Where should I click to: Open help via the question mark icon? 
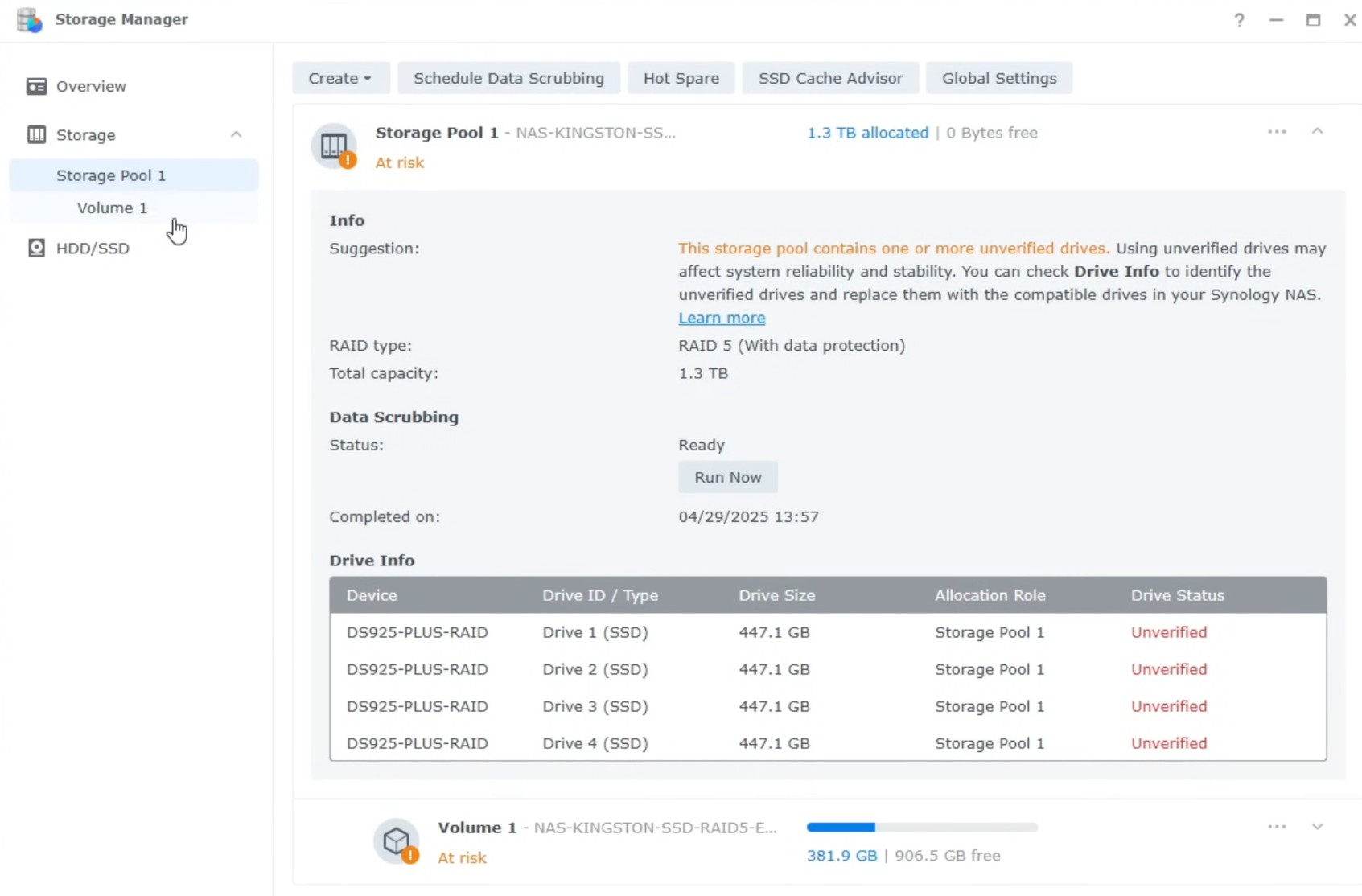(1239, 20)
